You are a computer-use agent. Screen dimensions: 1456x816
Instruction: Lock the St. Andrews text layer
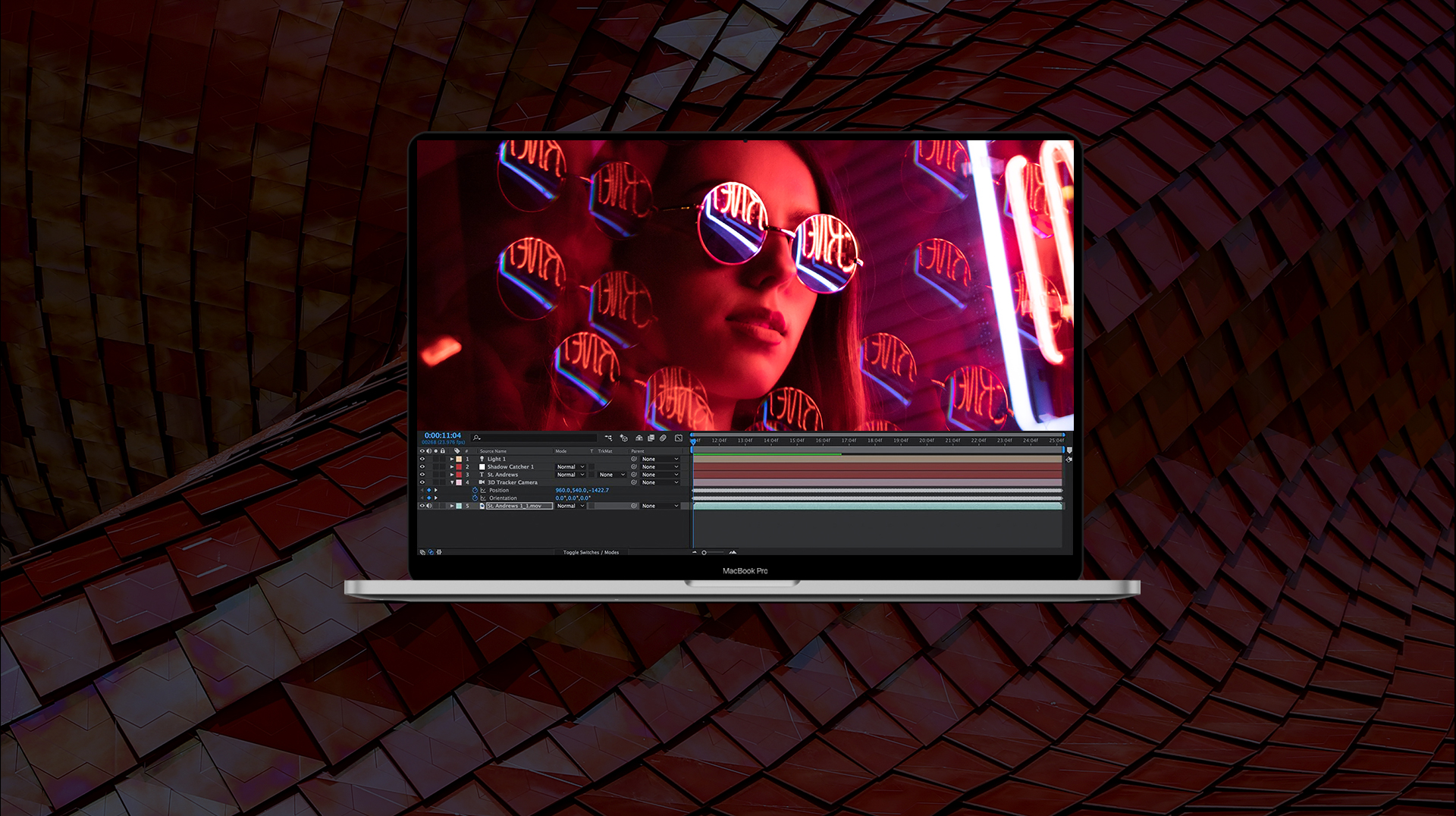coord(443,475)
